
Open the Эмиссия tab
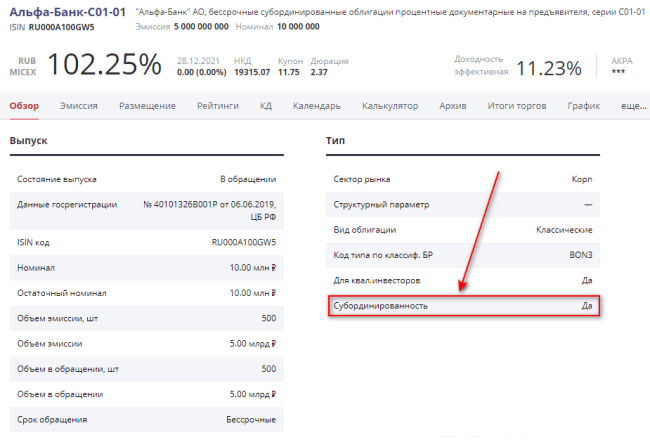78,106
